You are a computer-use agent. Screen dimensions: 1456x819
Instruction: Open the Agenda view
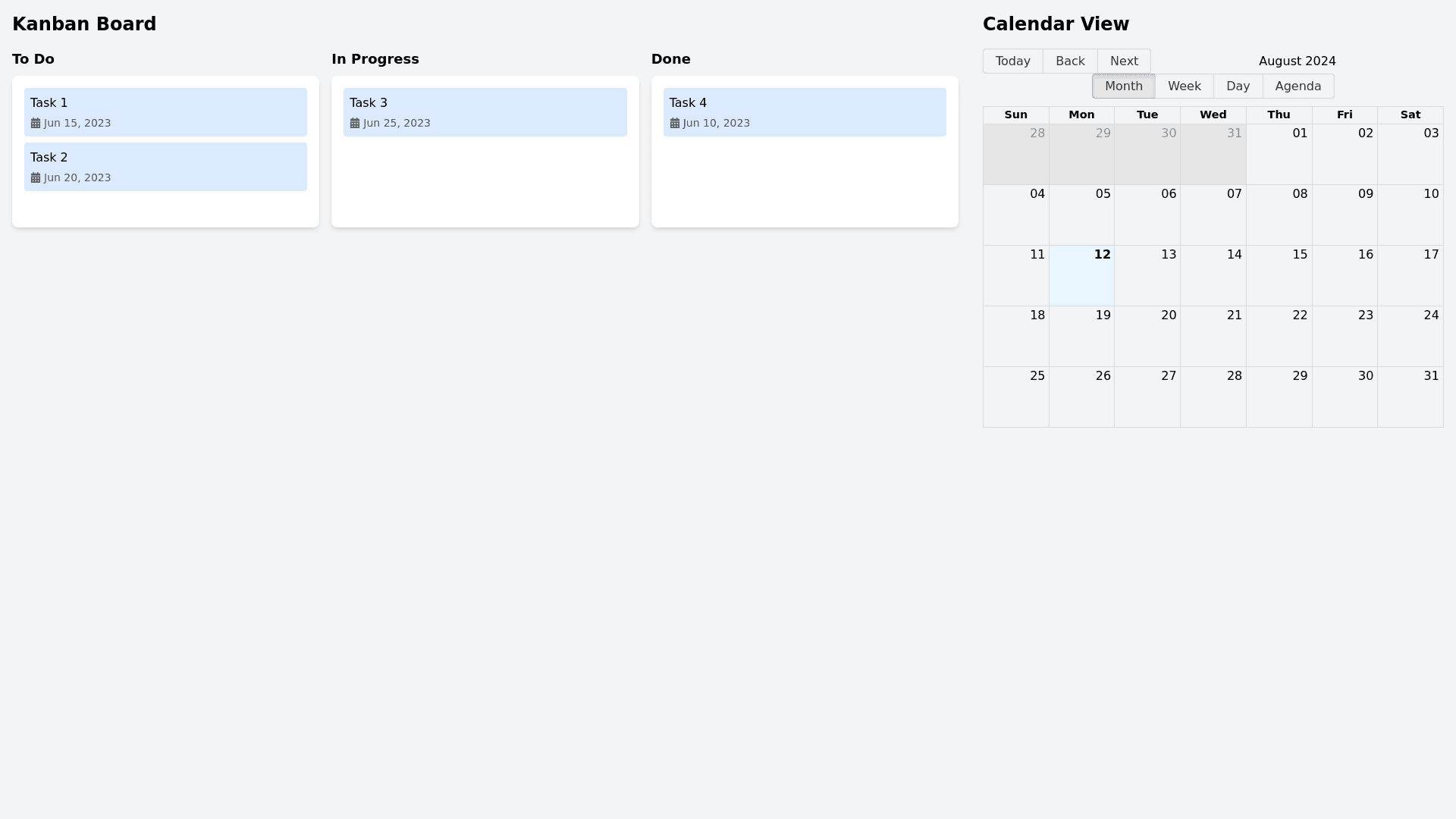[1298, 86]
